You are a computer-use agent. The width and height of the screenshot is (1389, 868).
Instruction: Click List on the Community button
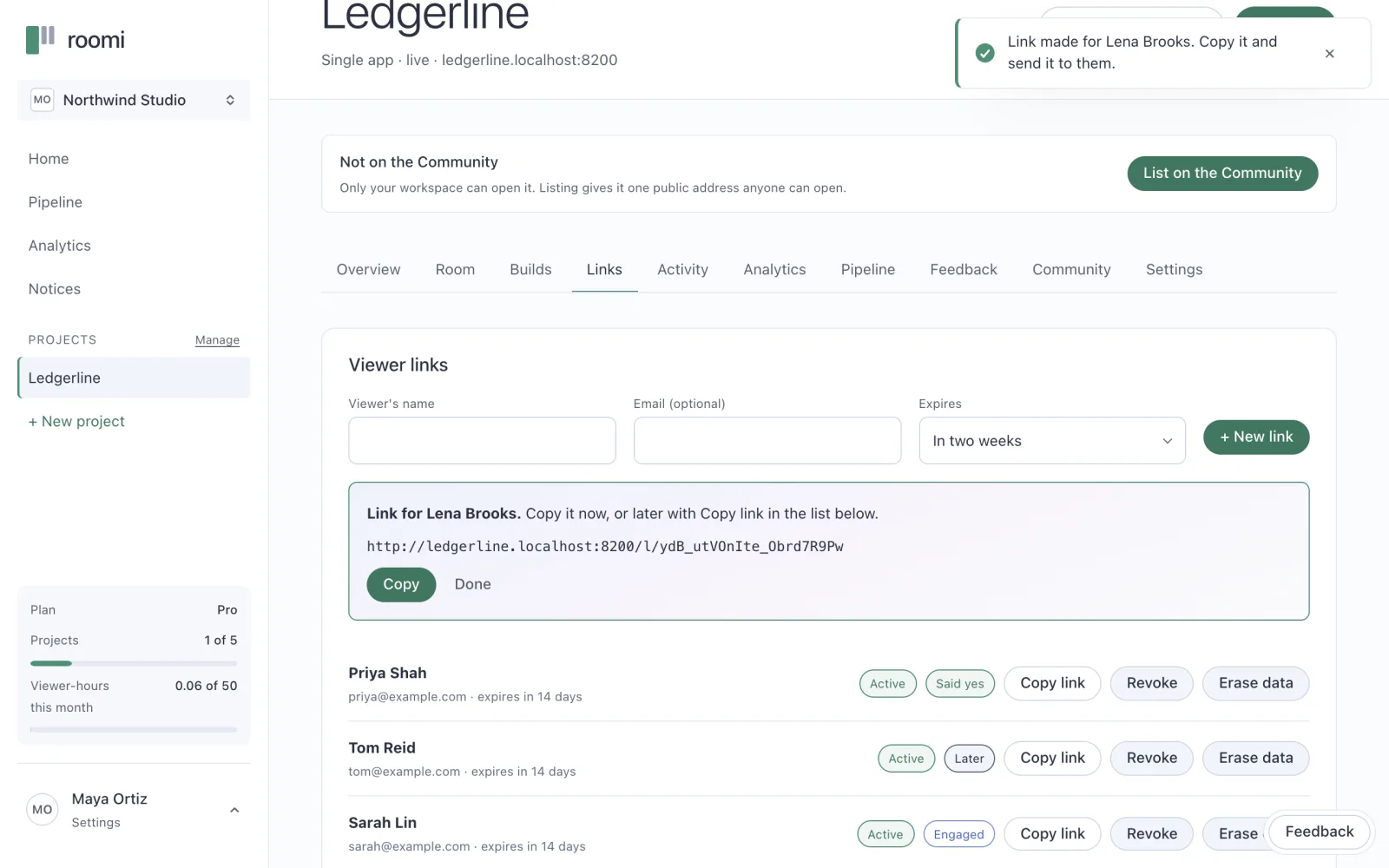click(1222, 174)
